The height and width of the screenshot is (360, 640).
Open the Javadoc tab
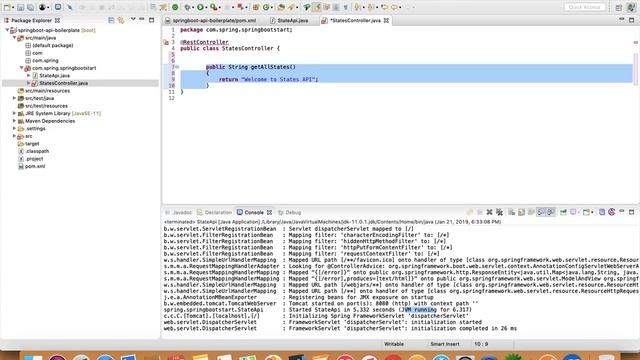[x=178, y=212]
